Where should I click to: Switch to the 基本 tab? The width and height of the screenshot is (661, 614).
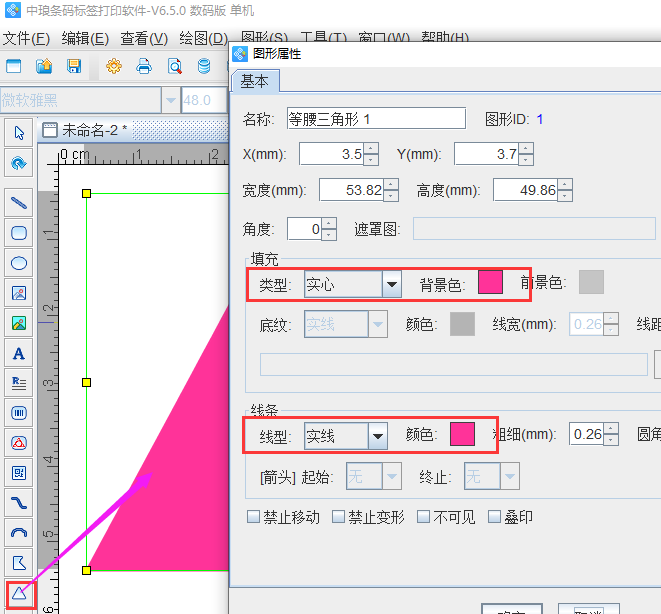pyautogui.click(x=255, y=82)
